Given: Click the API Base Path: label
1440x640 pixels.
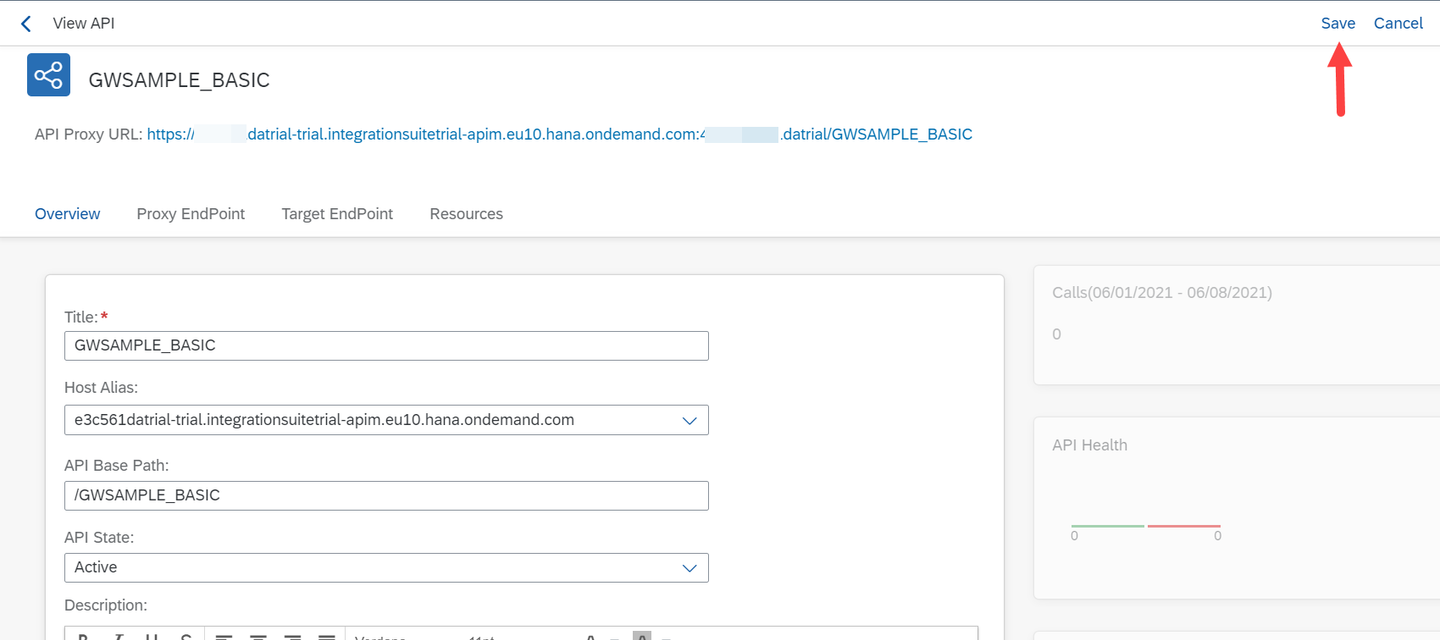Looking at the screenshot, I should tap(117, 465).
